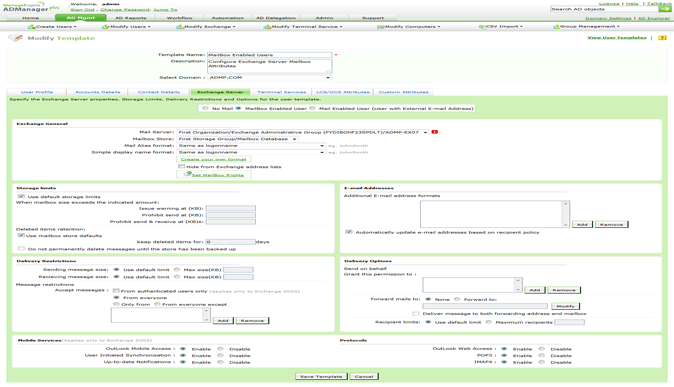Click the red info icon next to Mail Server
Image resolution: width=674 pixels, height=387 pixels.
(x=435, y=132)
